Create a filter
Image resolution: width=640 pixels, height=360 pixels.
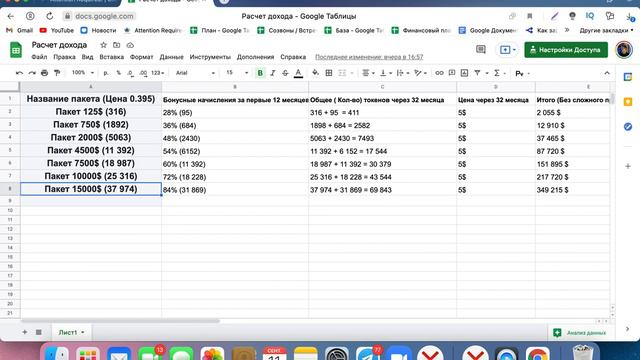click(x=477, y=73)
